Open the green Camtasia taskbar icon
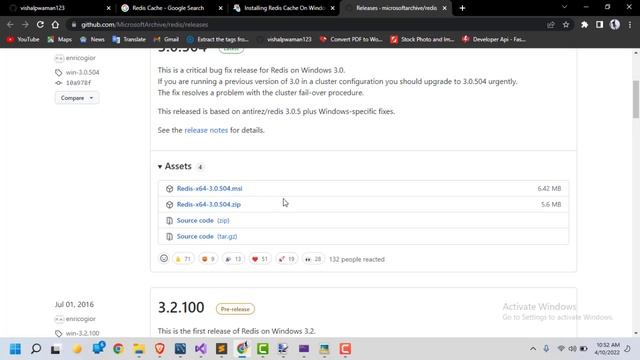 (x=263, y=349)
